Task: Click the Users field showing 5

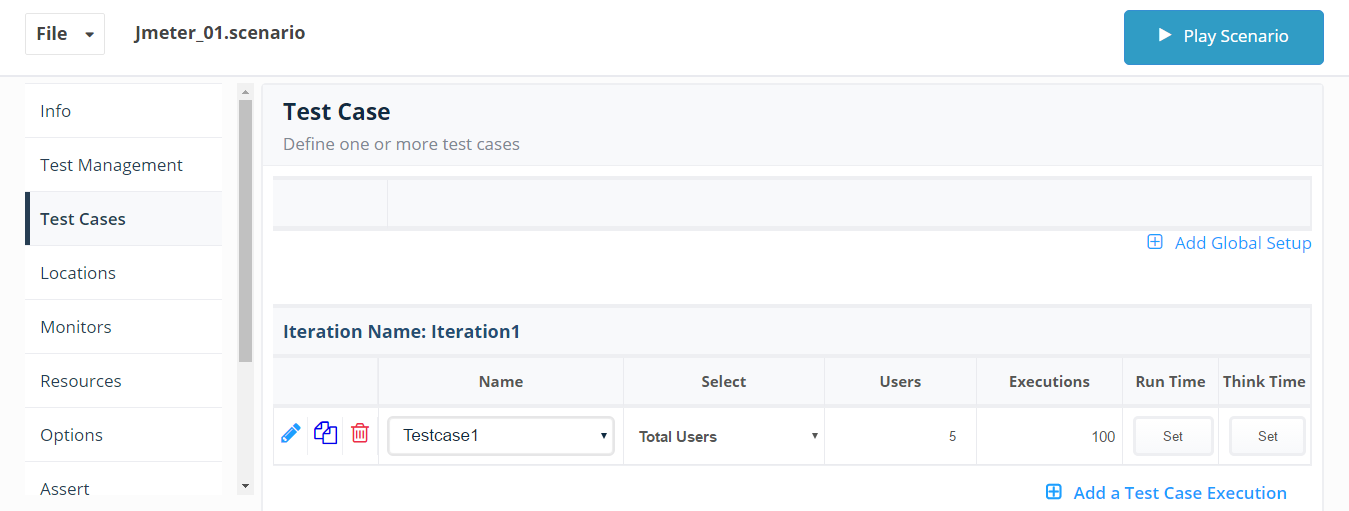Action: (x=901, y=436)
